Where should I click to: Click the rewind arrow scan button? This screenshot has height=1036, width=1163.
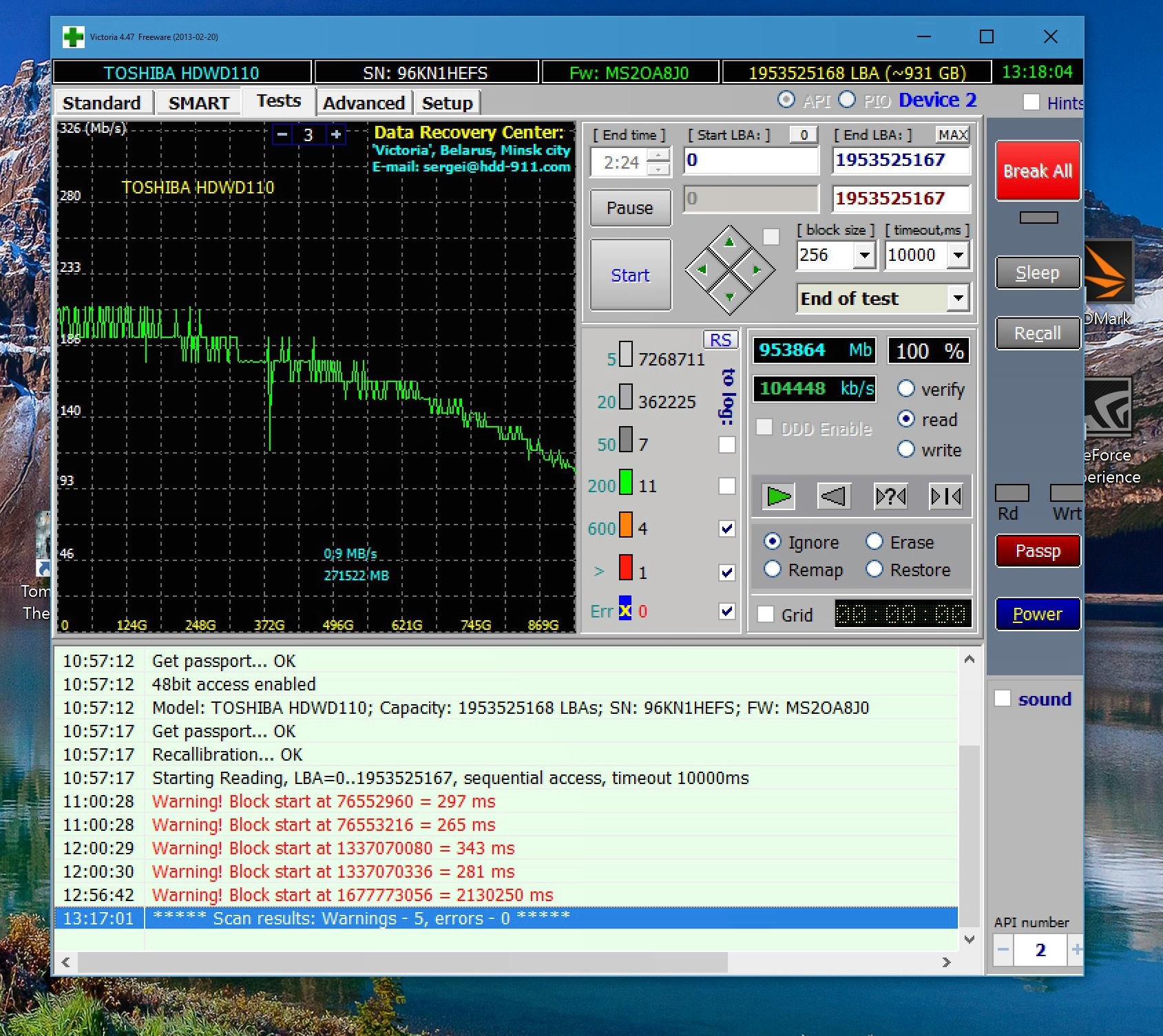[x=834, y=496]
